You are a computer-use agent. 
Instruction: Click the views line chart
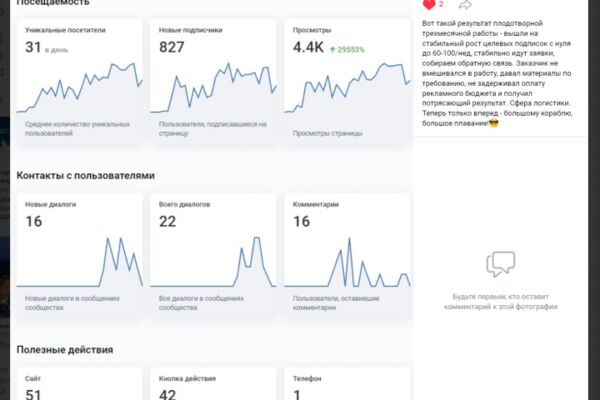(347, 88)
